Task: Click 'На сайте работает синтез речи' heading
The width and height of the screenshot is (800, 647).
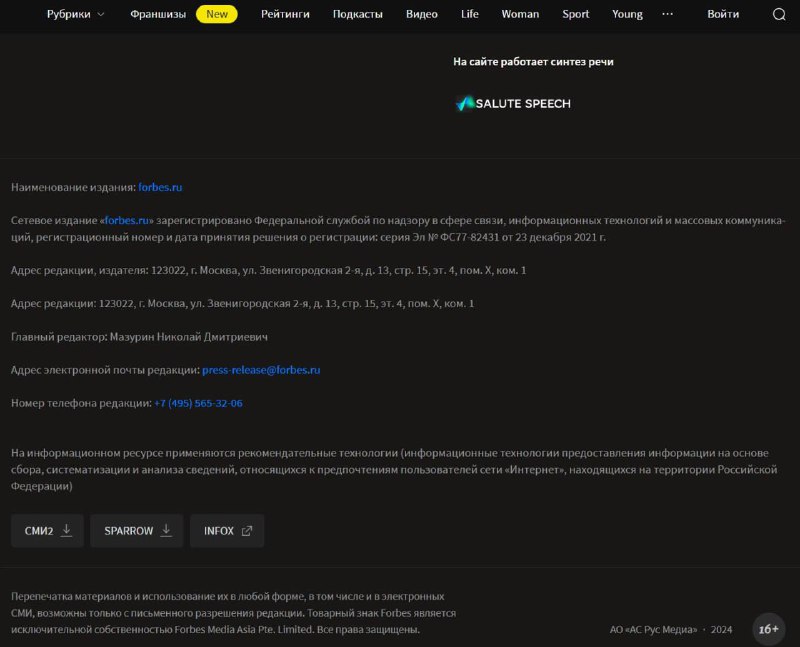Action: [x=533, y=62]
